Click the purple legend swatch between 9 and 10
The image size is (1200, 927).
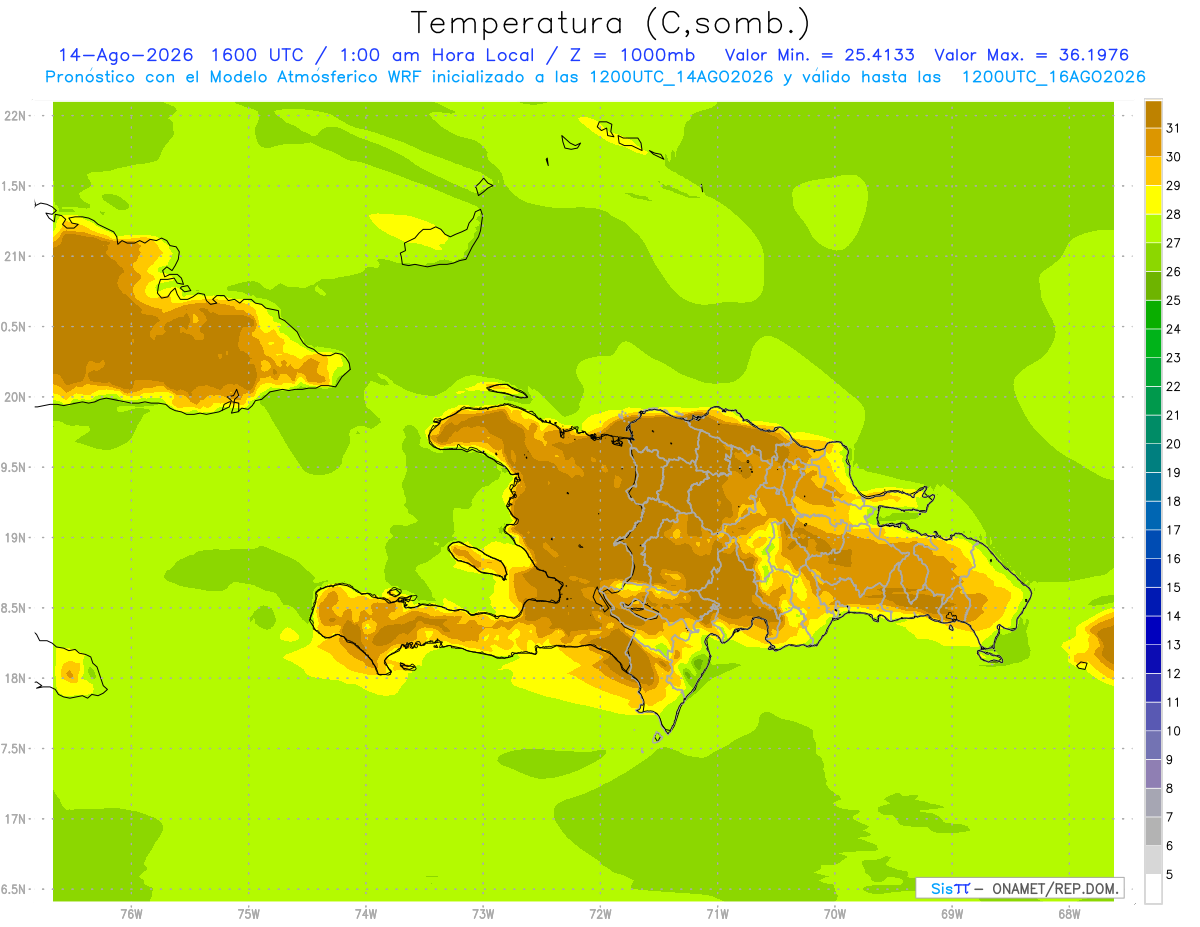pyautogui.click(x=1153, y=745)
